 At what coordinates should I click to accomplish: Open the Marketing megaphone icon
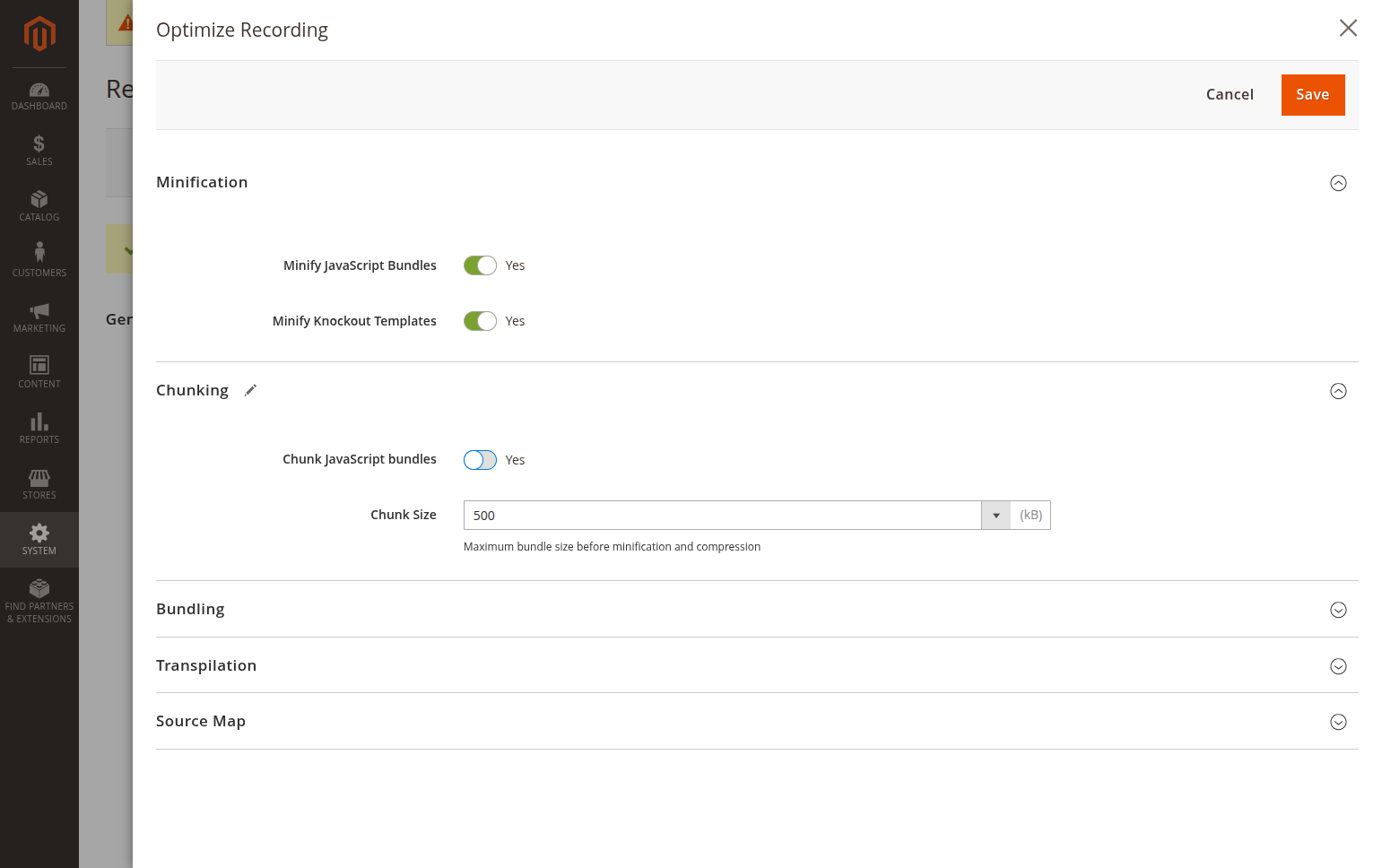(x=39, y=310)
